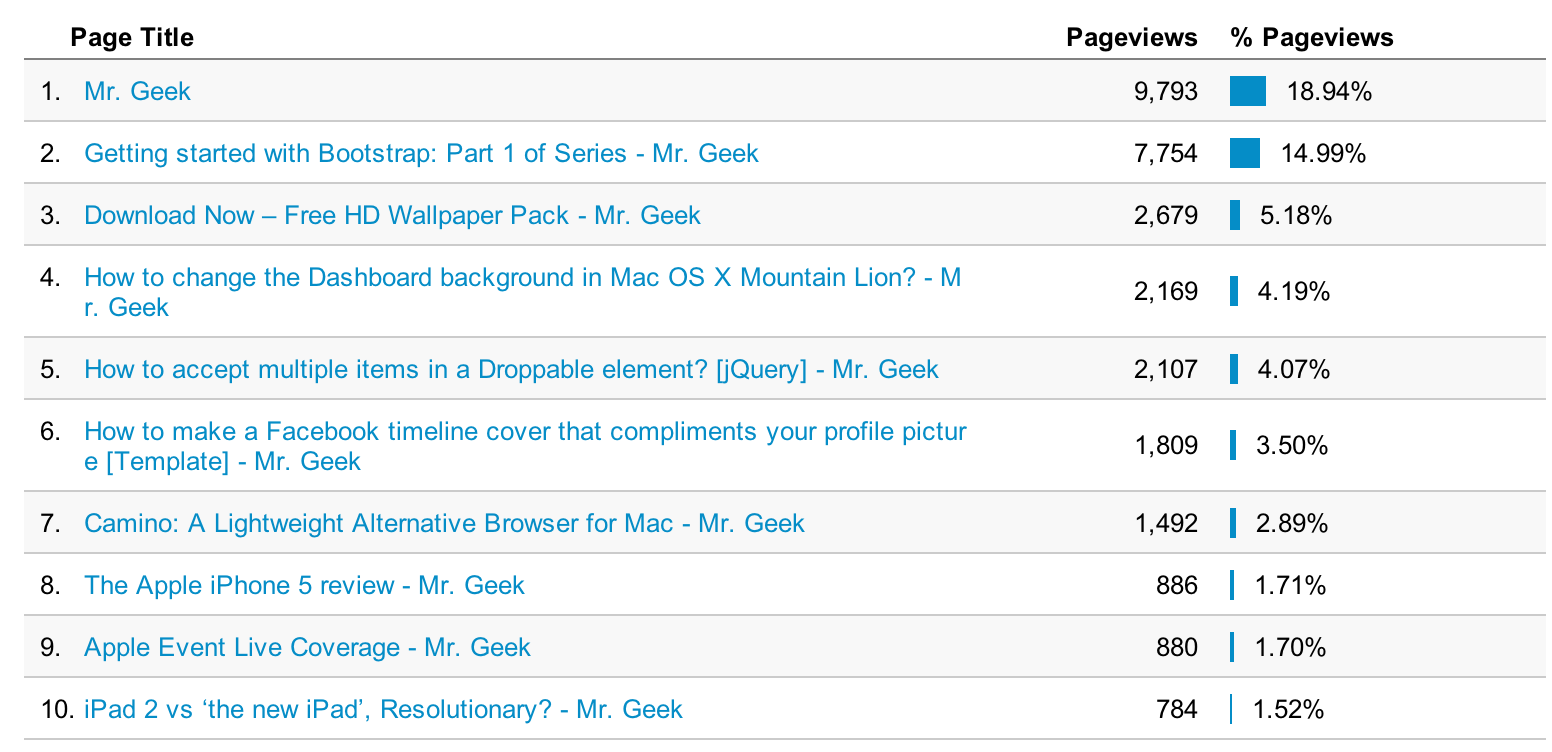Click the 14.99% pageviews bar
This screenshot has width=1552, height=752.
point(1245,153)
